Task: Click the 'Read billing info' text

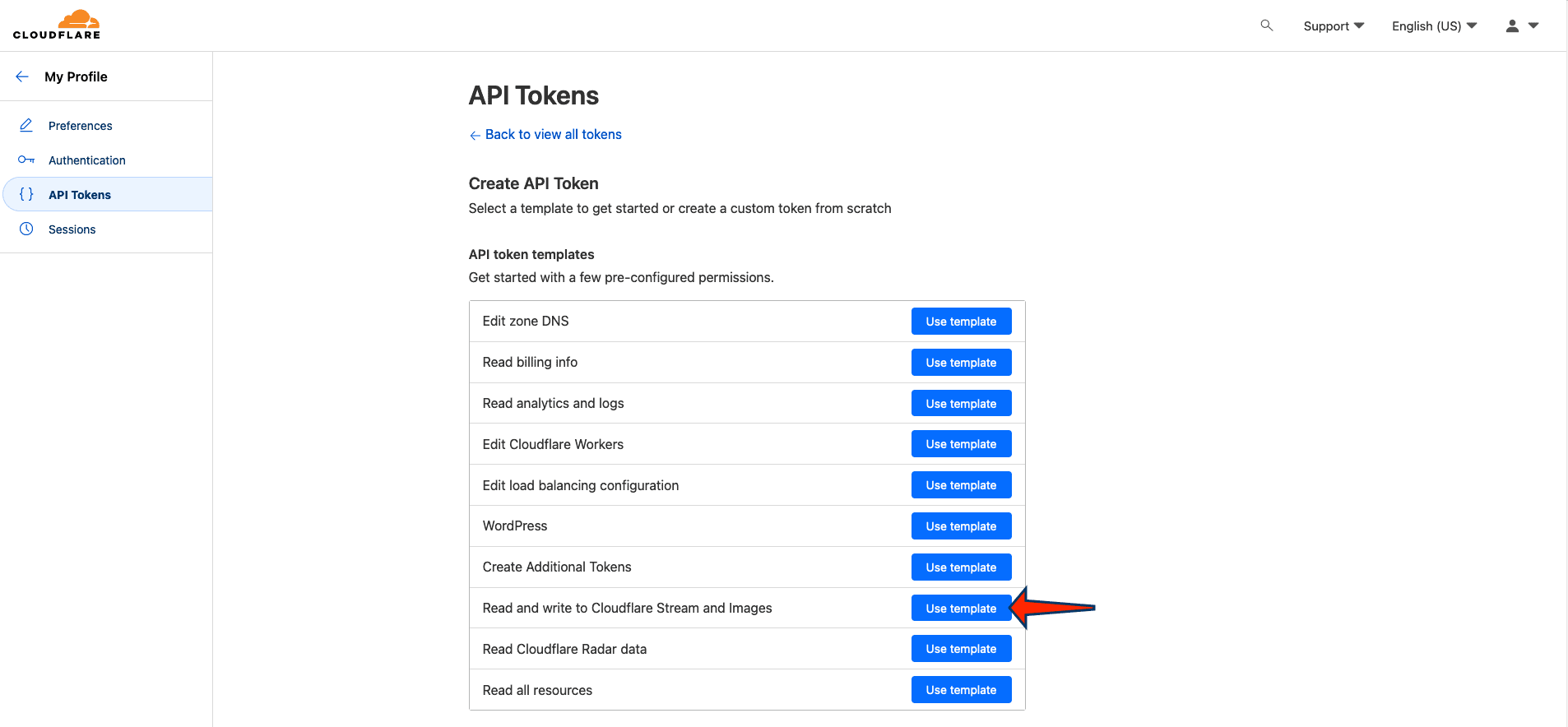Action: [x=530, y=362]
